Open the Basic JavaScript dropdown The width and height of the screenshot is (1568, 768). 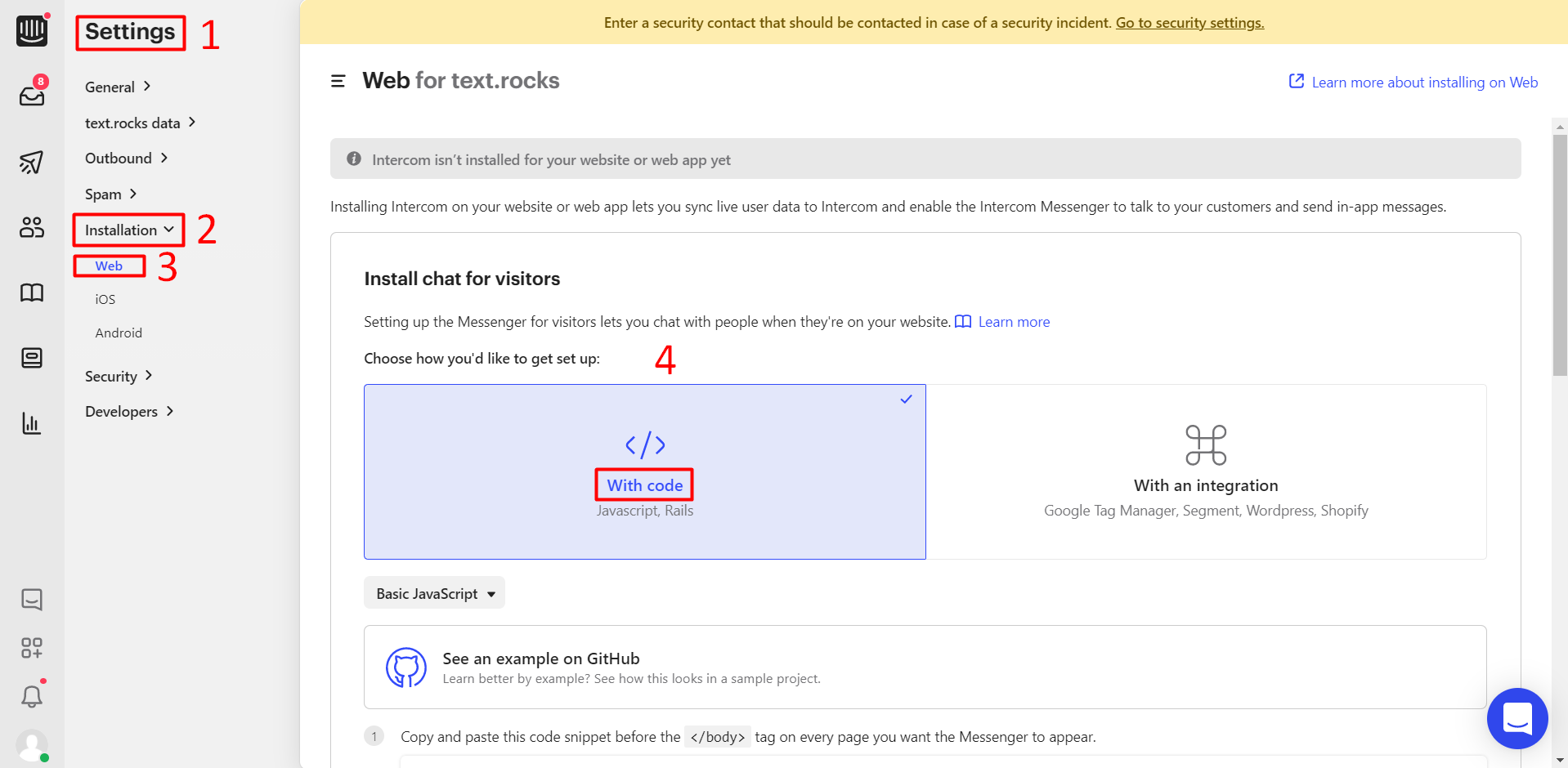[x=434, y=593]
